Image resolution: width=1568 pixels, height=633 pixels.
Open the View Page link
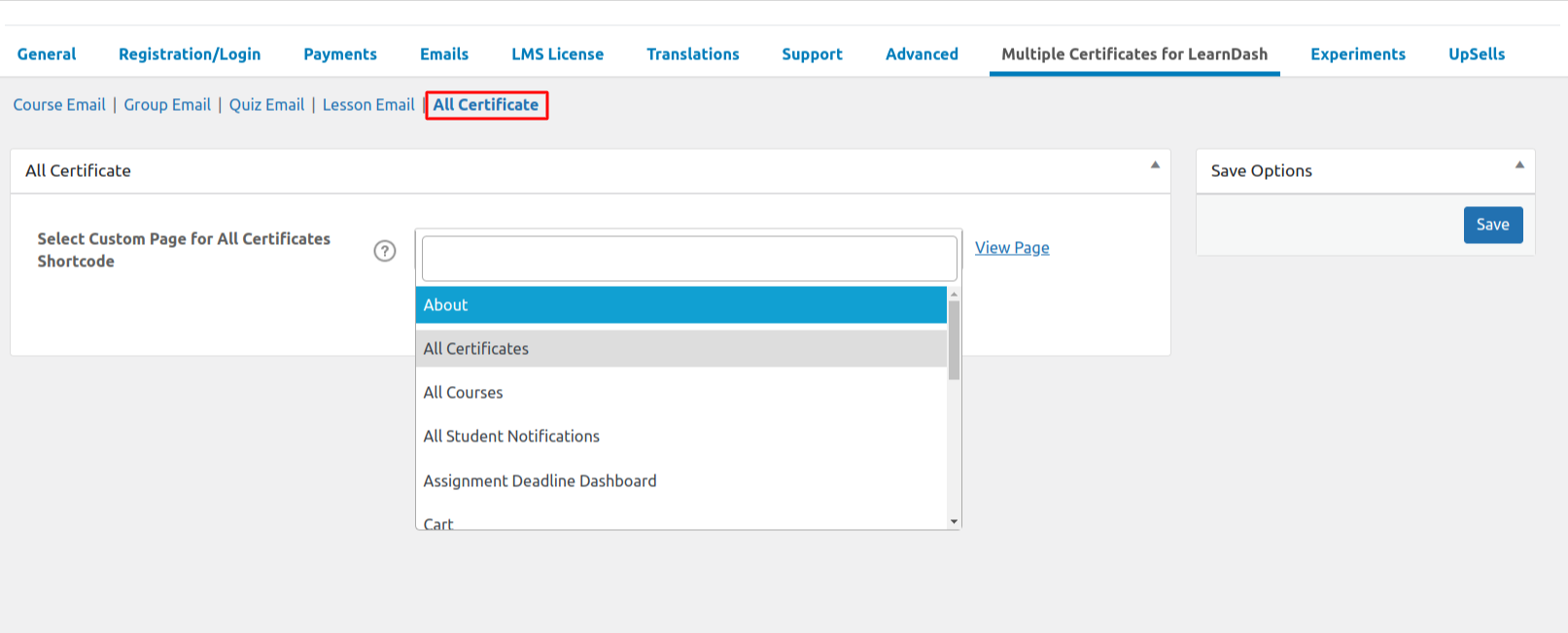[1012, 248]
